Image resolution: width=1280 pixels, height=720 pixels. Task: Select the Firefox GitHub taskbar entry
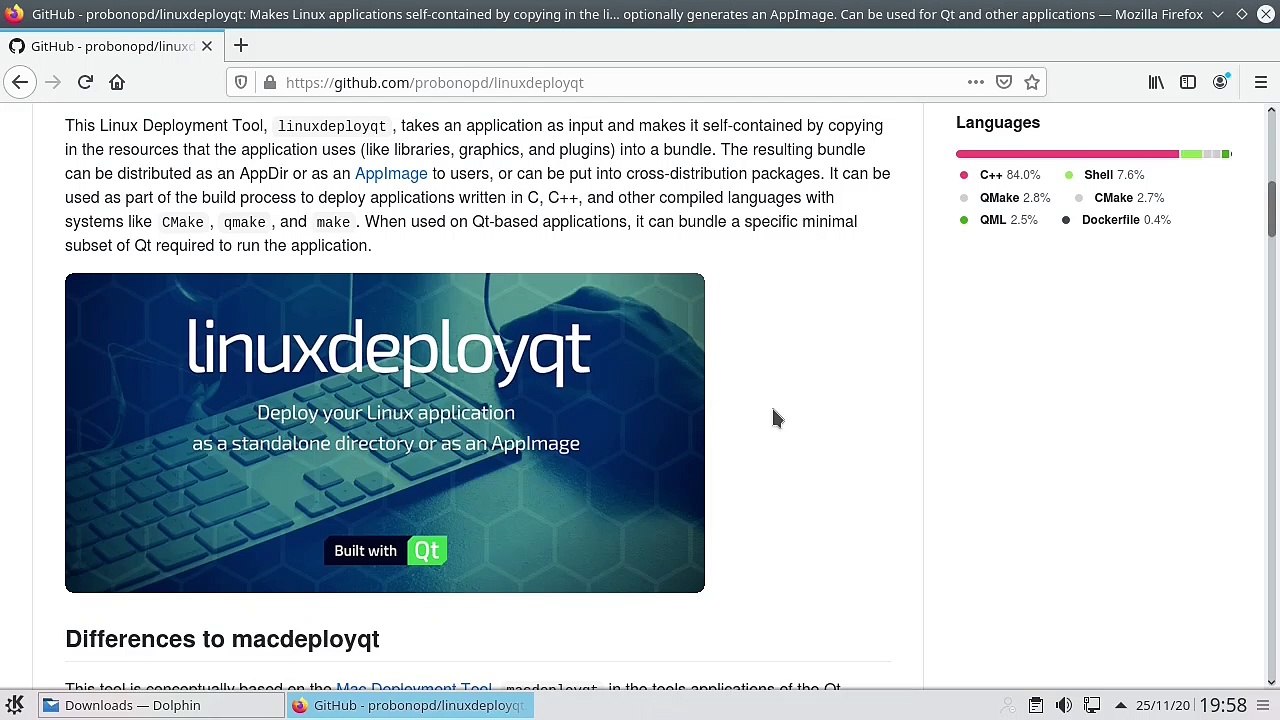click(x=410, y=705)
